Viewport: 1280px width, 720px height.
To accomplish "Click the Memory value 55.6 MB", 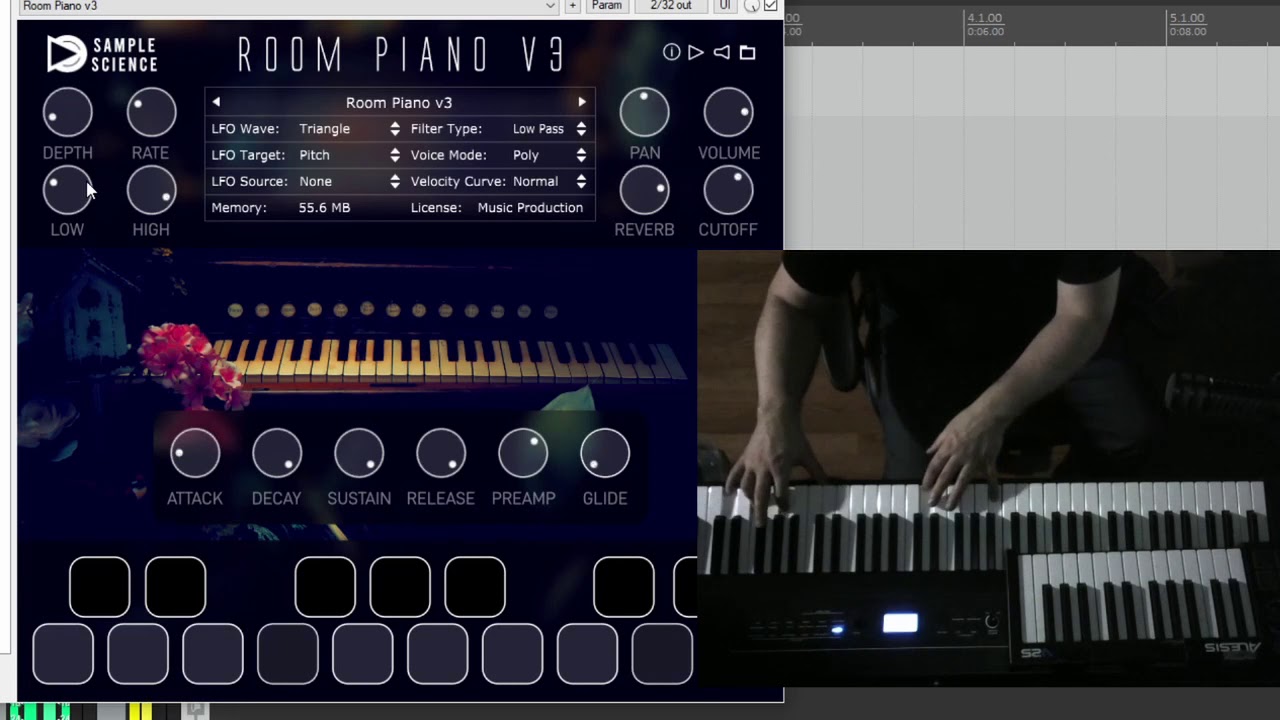I will 324,207.
